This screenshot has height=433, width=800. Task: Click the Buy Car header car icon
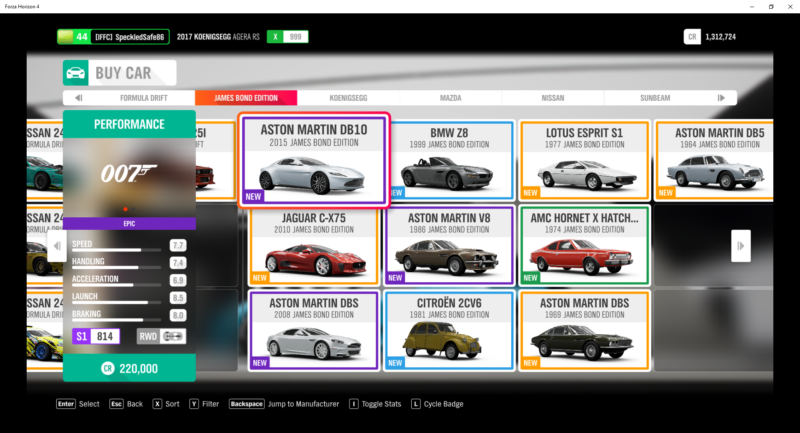tap(76, 73)
